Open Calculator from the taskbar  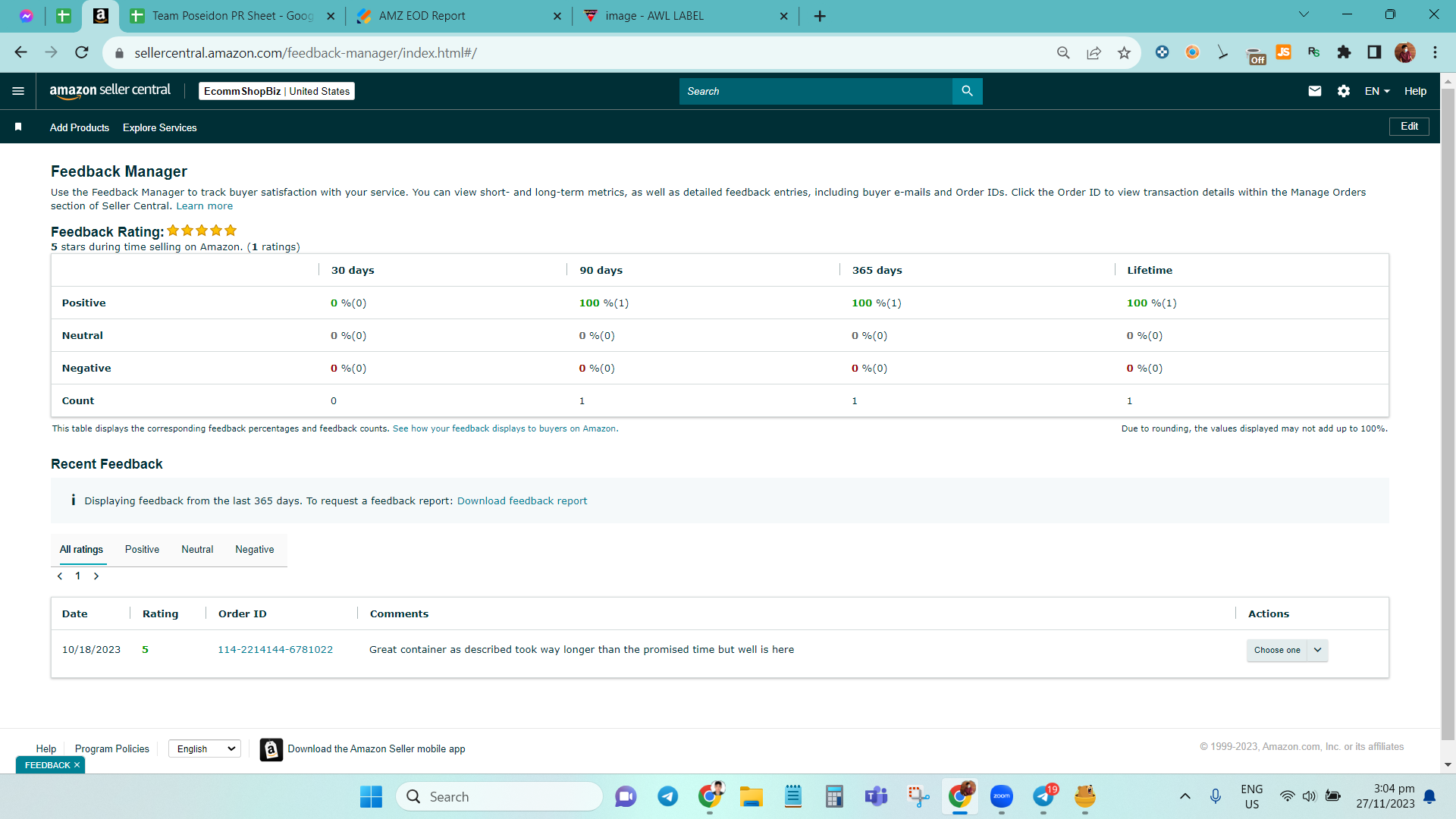click(x=834, y=796)
